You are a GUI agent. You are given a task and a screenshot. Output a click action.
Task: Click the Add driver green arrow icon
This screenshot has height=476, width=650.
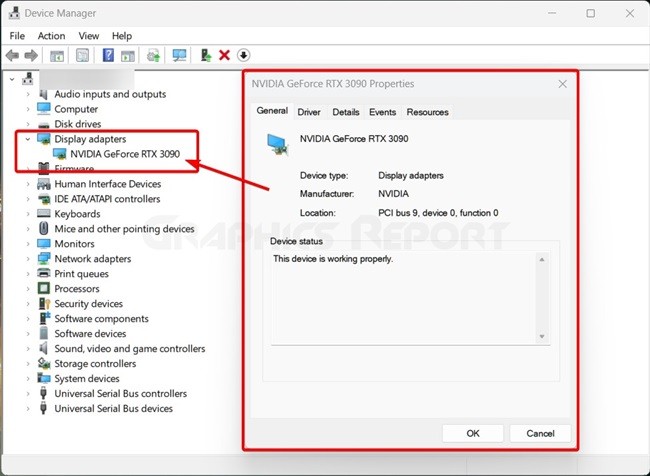click(206, 55)
